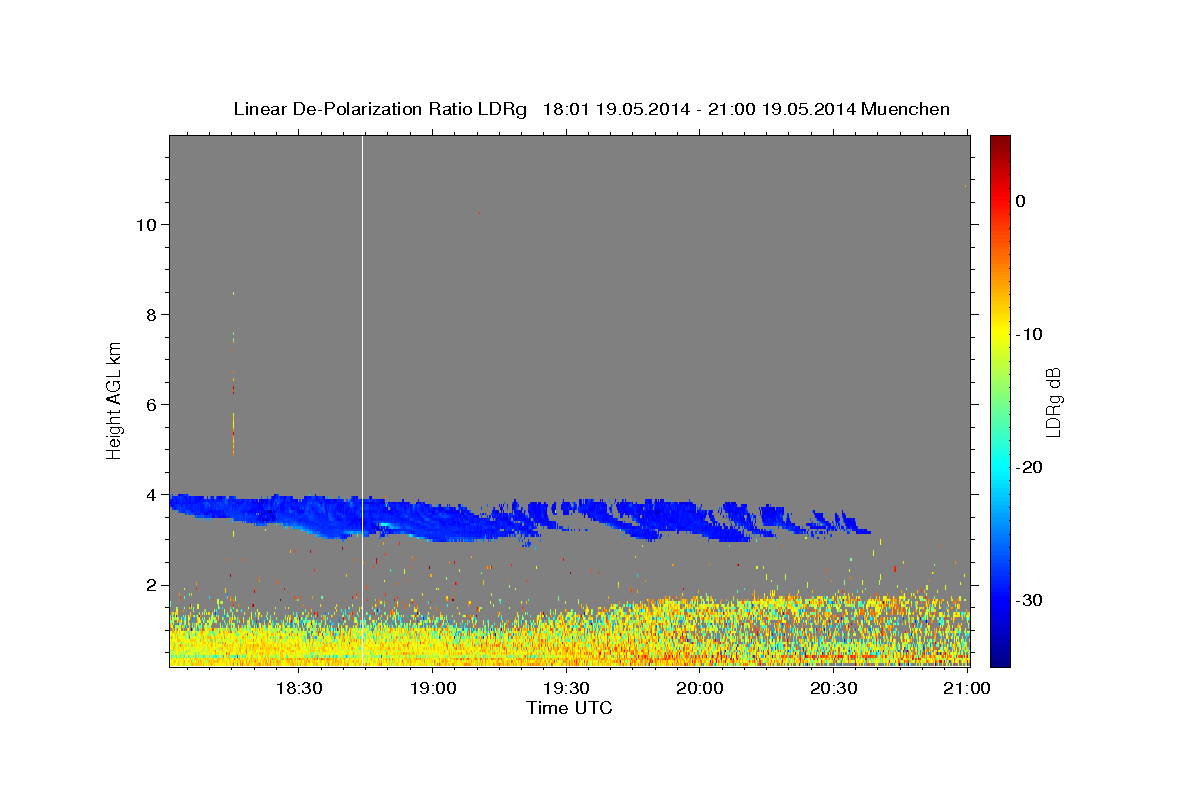Click the 18:30 time tick label

point(298,688)
